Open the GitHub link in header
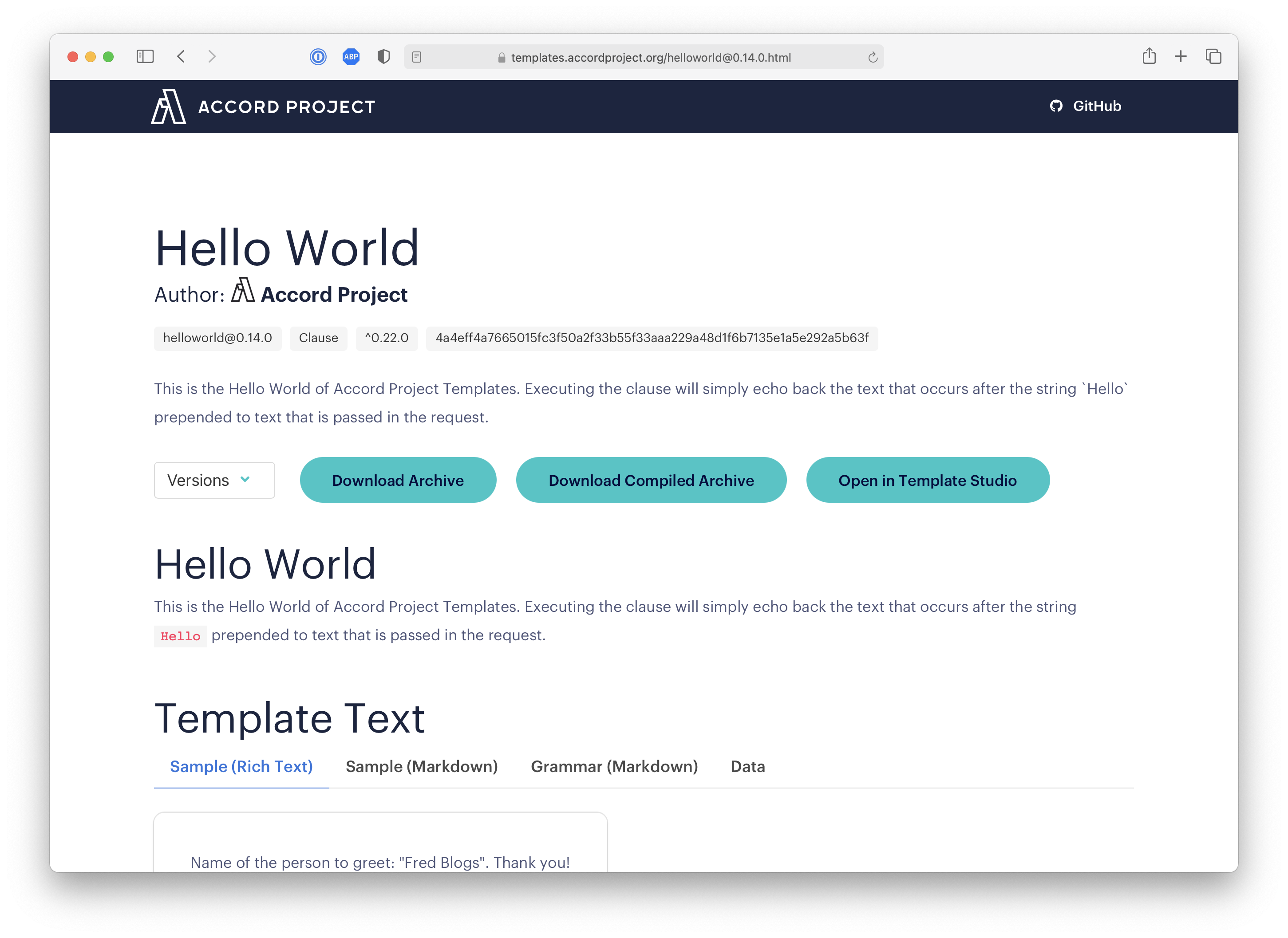 point(1085,106)
